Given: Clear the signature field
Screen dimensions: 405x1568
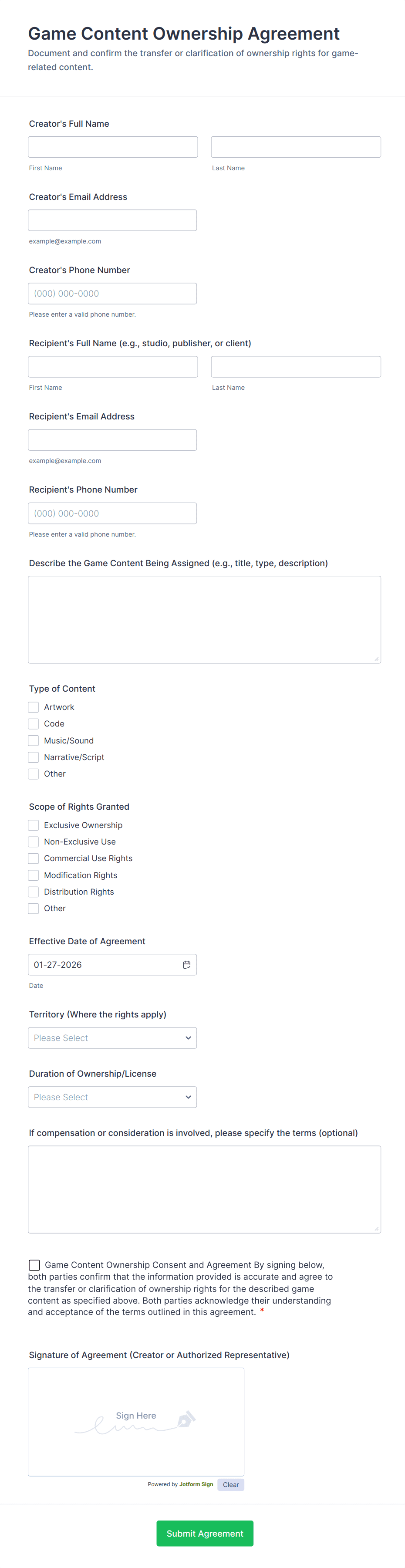Looking at the screenshot, I should 231,1485.
